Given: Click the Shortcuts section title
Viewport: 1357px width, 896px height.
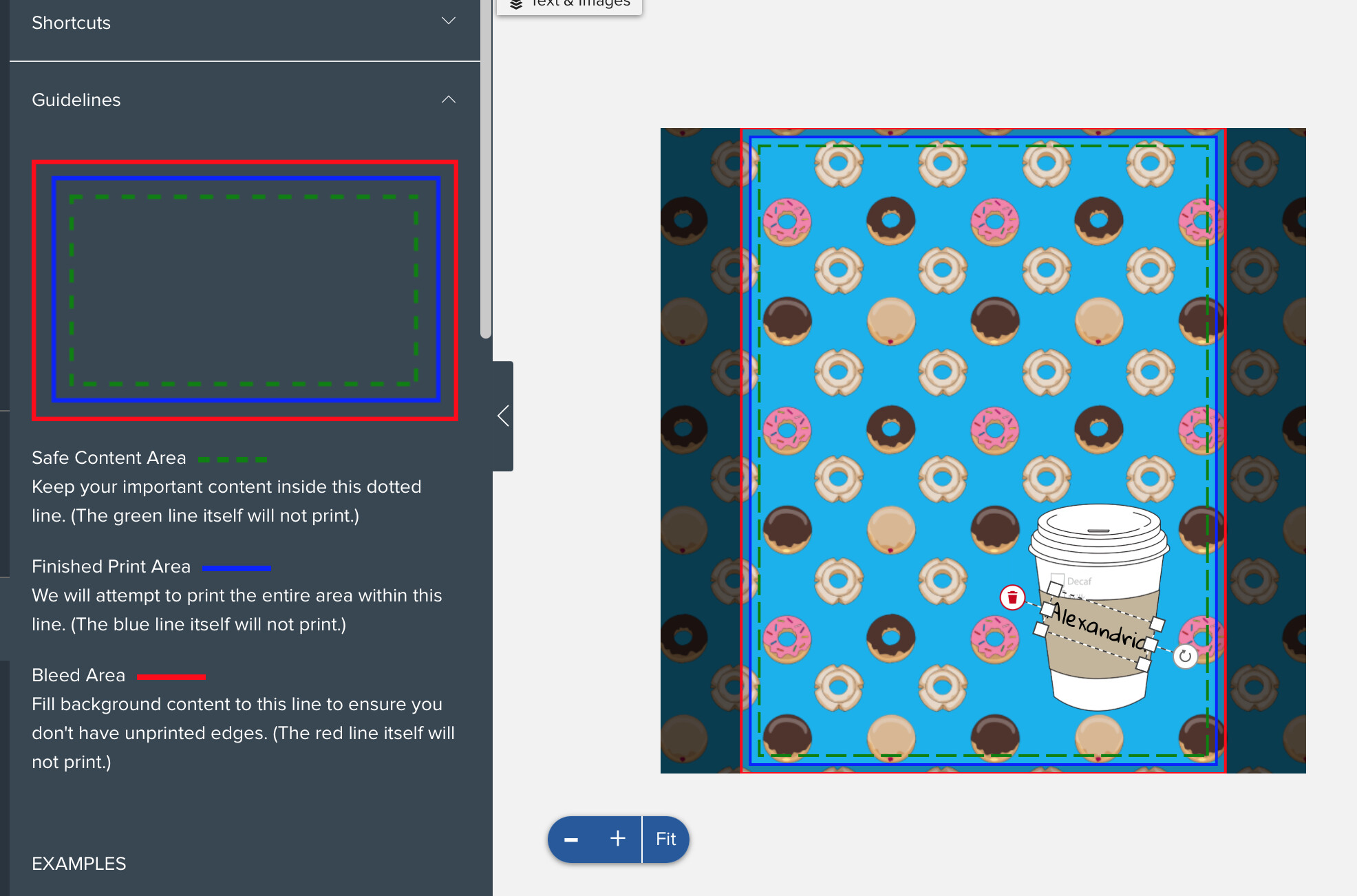Looking at the screenshot, I should tap(71, 23).
